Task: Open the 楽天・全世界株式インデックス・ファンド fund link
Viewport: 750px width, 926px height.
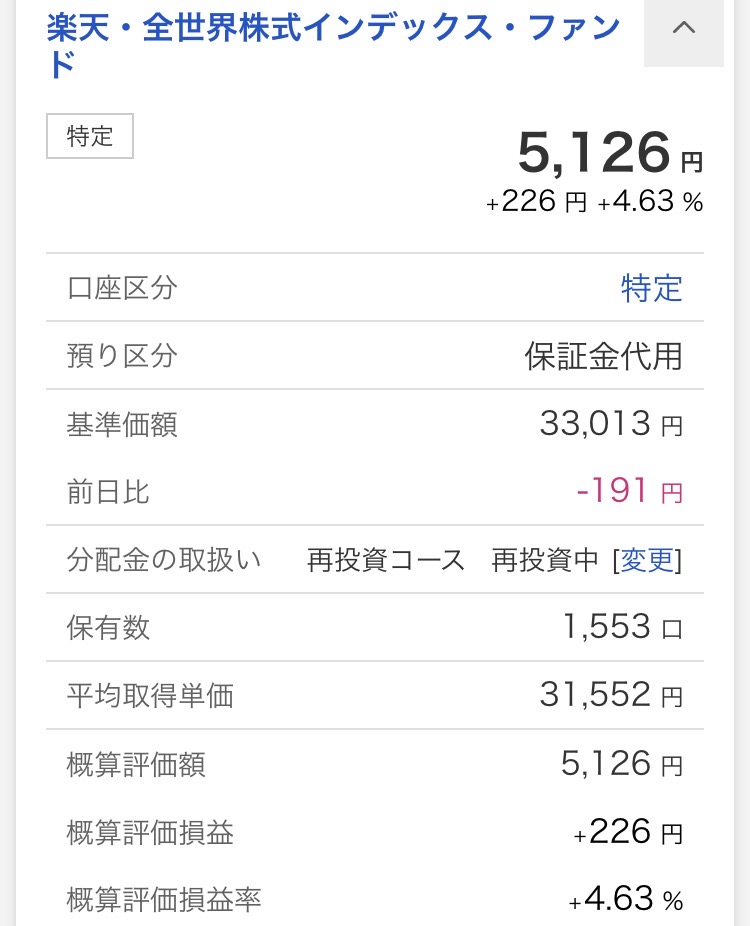Action: (333, 29)
